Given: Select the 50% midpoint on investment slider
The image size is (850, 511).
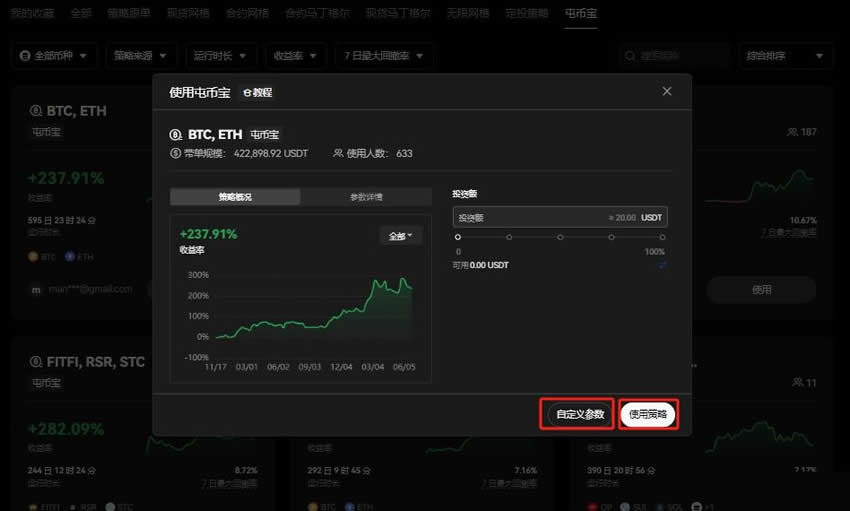Looking at the screenshot, I should [560, 238].
